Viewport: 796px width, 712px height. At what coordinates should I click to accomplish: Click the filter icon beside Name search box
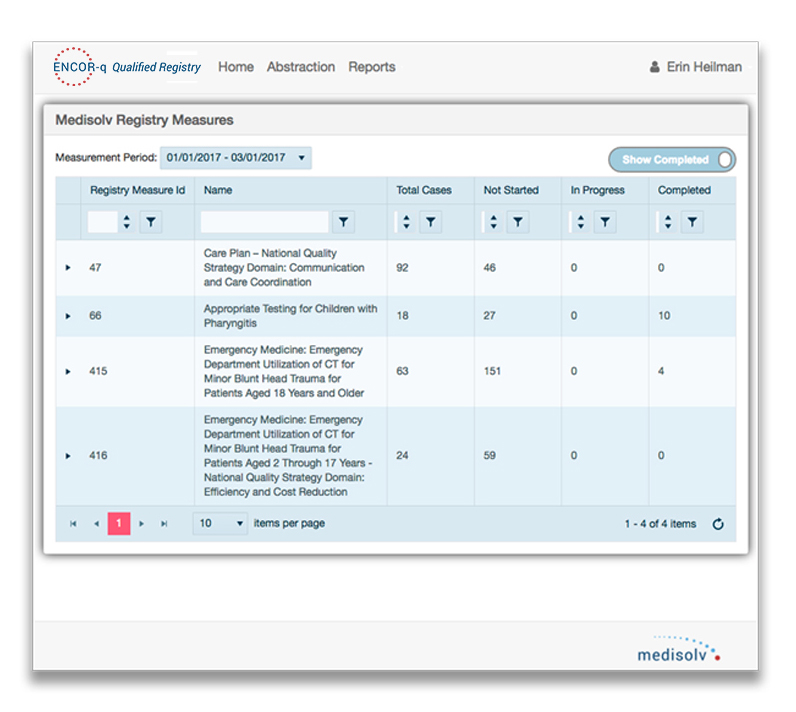coord(342,222)
